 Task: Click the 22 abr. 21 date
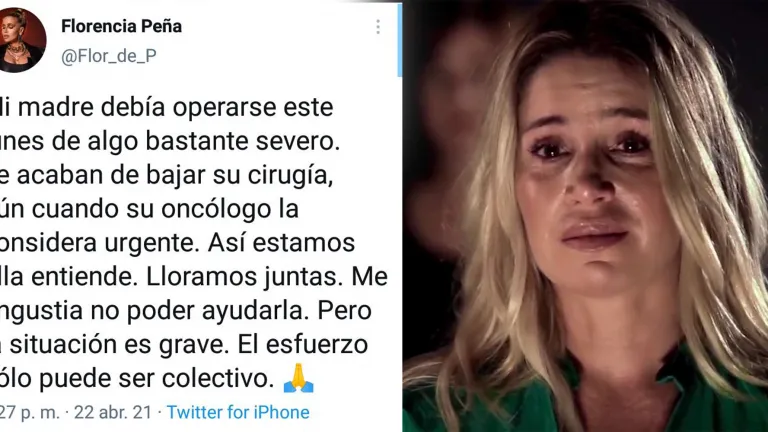113,412
